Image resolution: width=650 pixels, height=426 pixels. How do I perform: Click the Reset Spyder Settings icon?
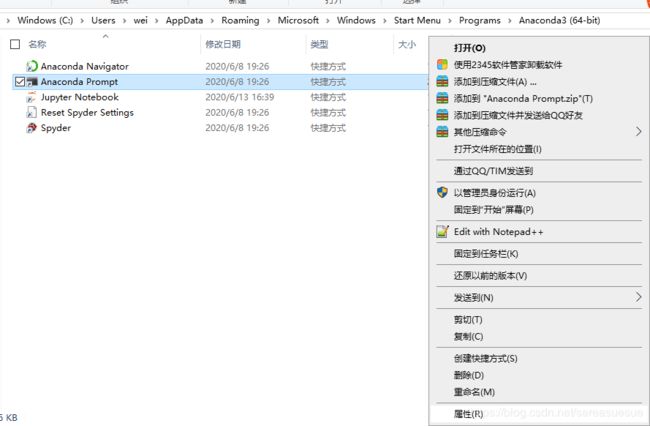tap(32, 112)
